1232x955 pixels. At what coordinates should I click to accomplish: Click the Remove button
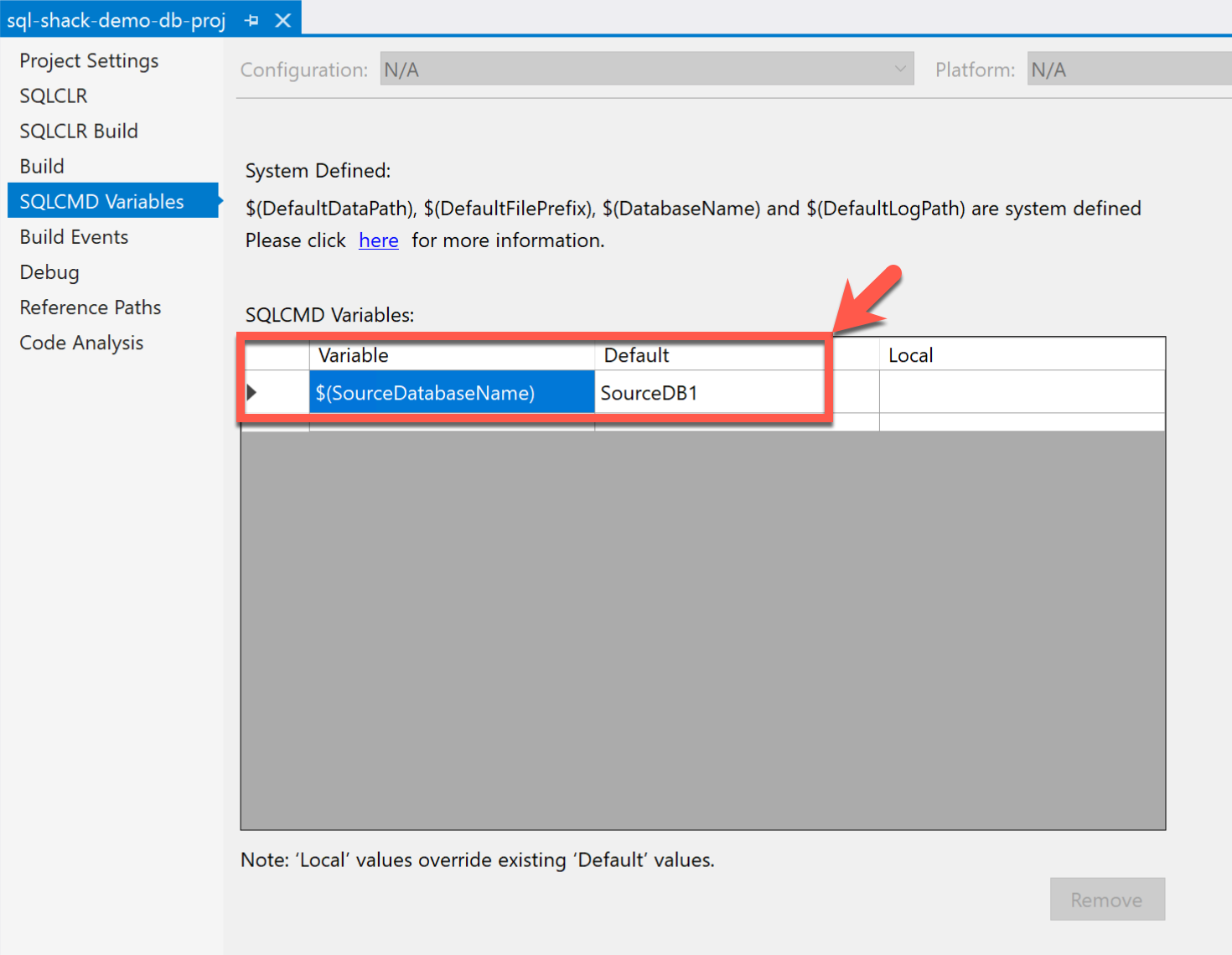(x=1106, y=900)
